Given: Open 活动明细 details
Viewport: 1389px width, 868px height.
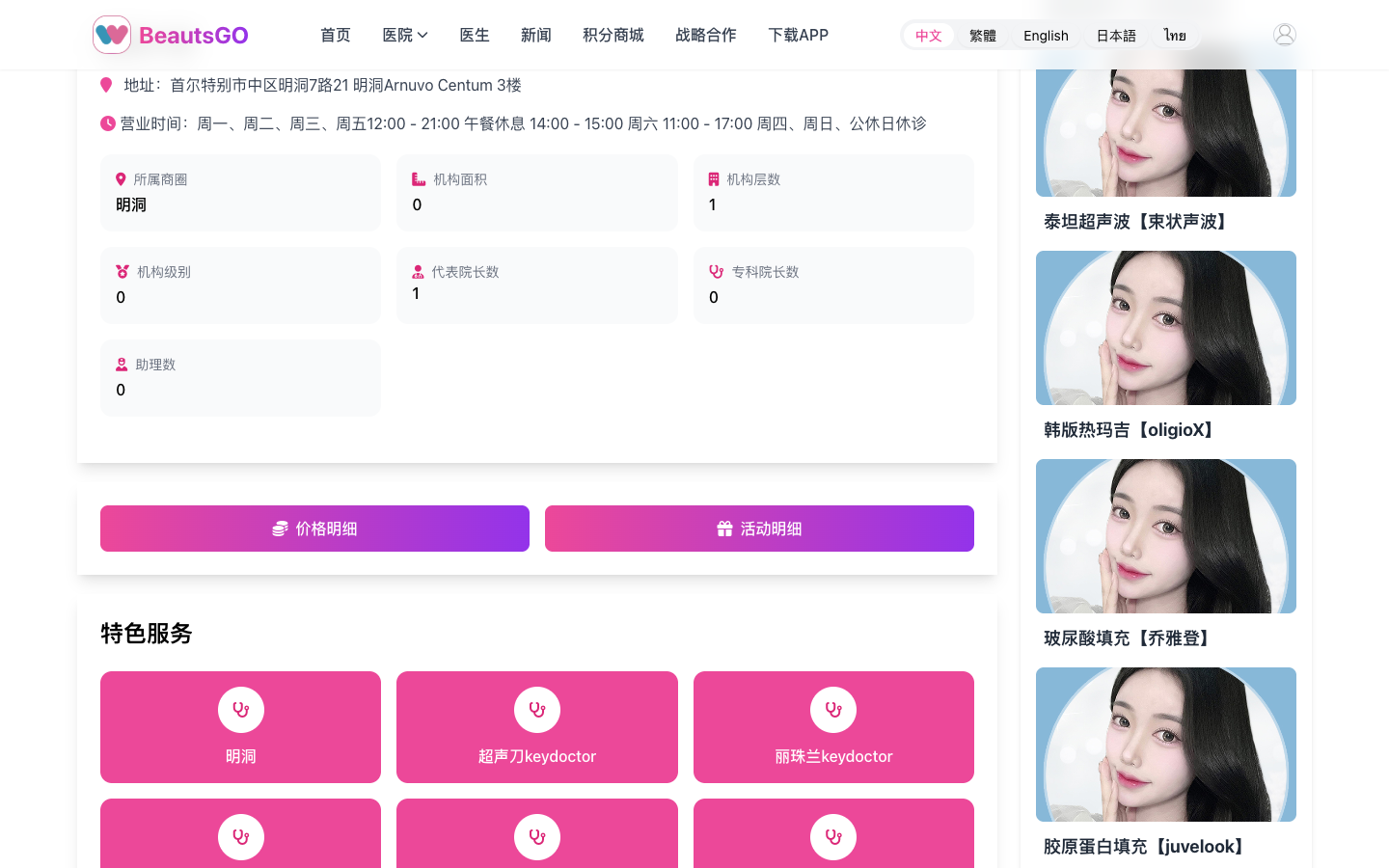Looking at the screenshot, I should tap(759, 529).
